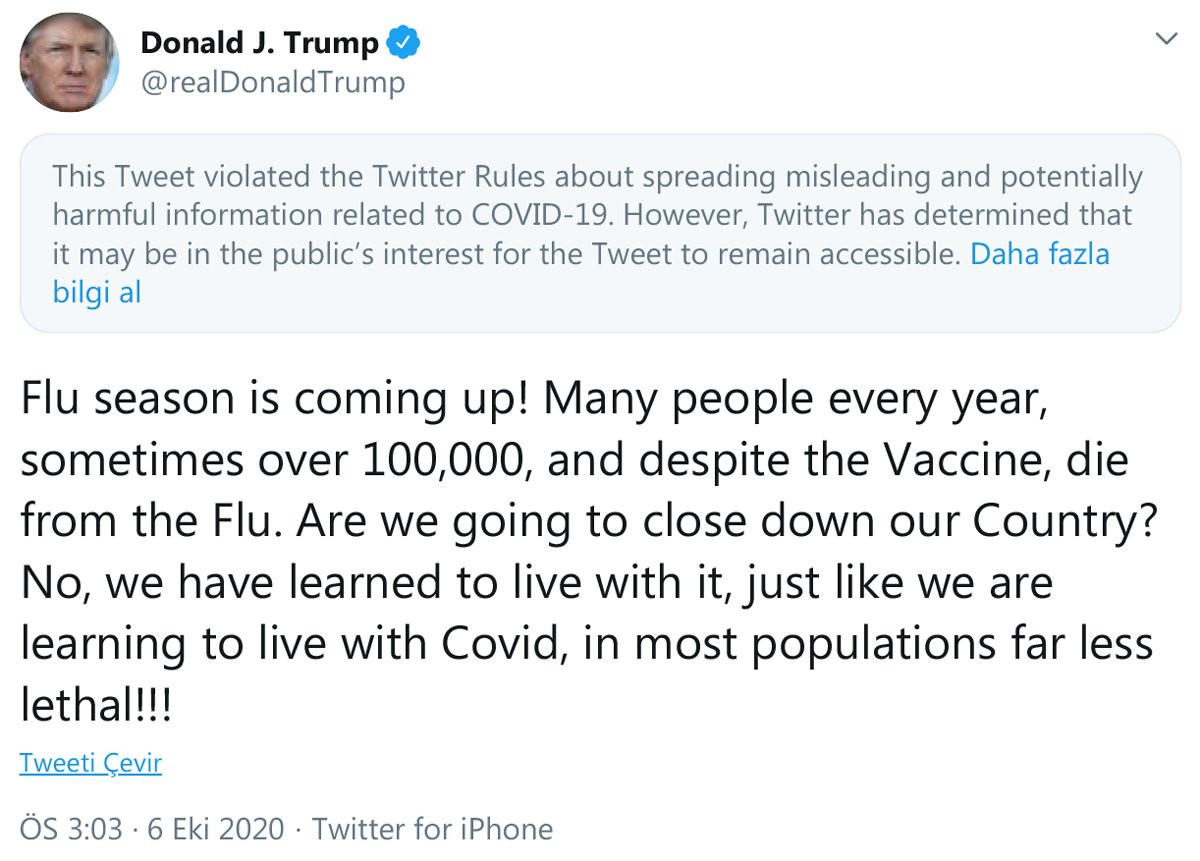
Task: Click the gray Twitter Rules warning text
Action: pyautogui.click(x=500, y=214)
